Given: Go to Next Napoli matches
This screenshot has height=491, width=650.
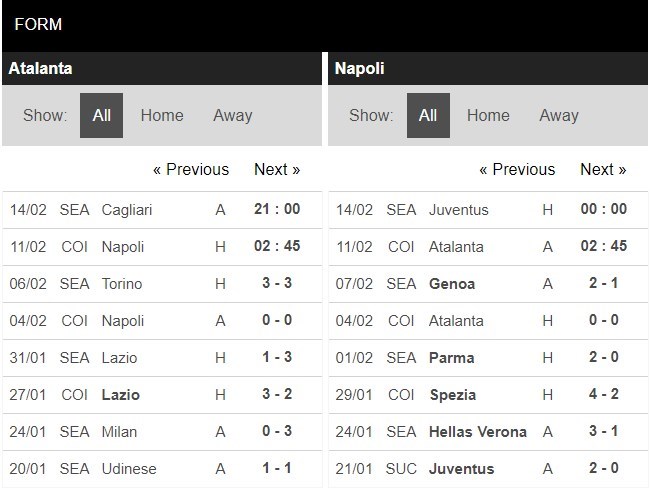Looking at the screenshot, I should [x=603, y=169].
